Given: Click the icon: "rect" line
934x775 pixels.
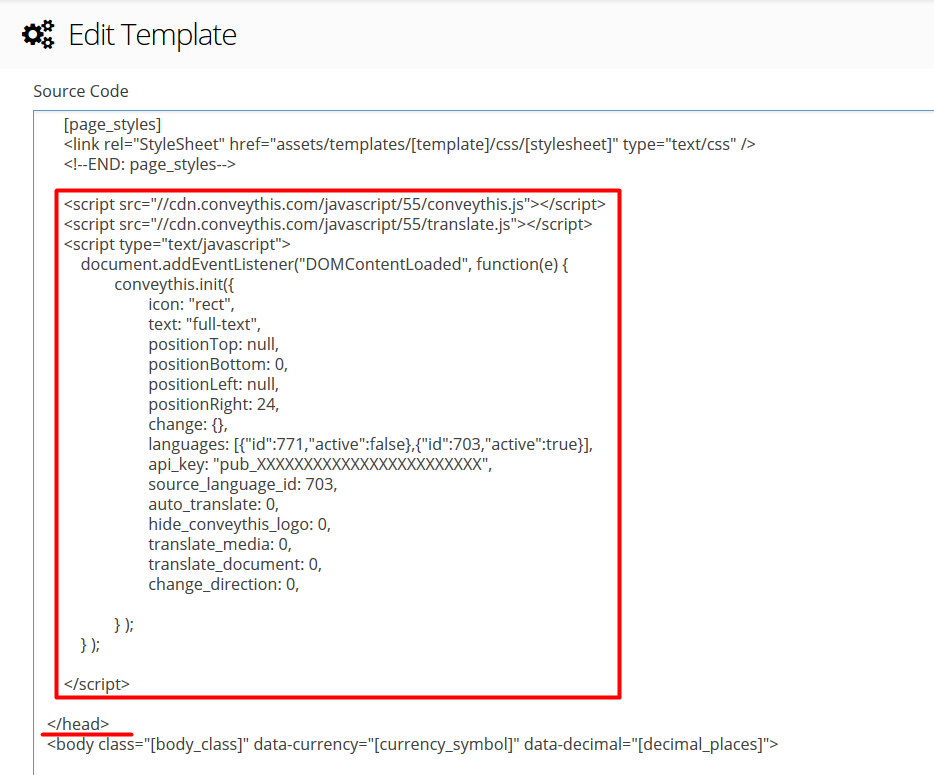Looking at the screenshot, I should click(192, 304).
